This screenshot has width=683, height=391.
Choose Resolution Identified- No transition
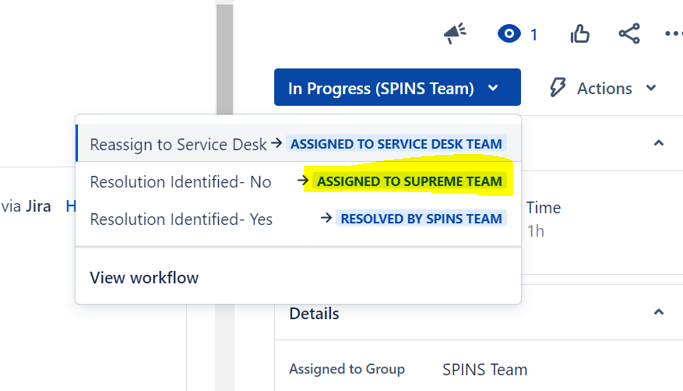(298, 181)
